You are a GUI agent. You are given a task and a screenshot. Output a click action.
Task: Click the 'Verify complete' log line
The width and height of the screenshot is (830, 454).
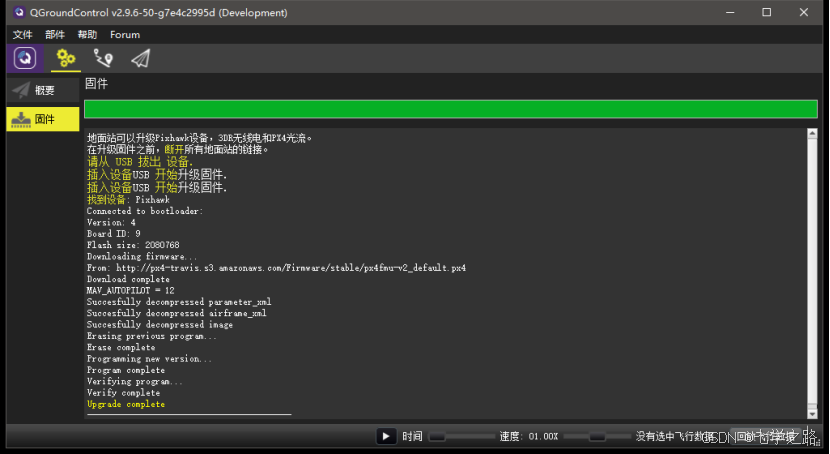pyautogui.click(x=123, y=393)
